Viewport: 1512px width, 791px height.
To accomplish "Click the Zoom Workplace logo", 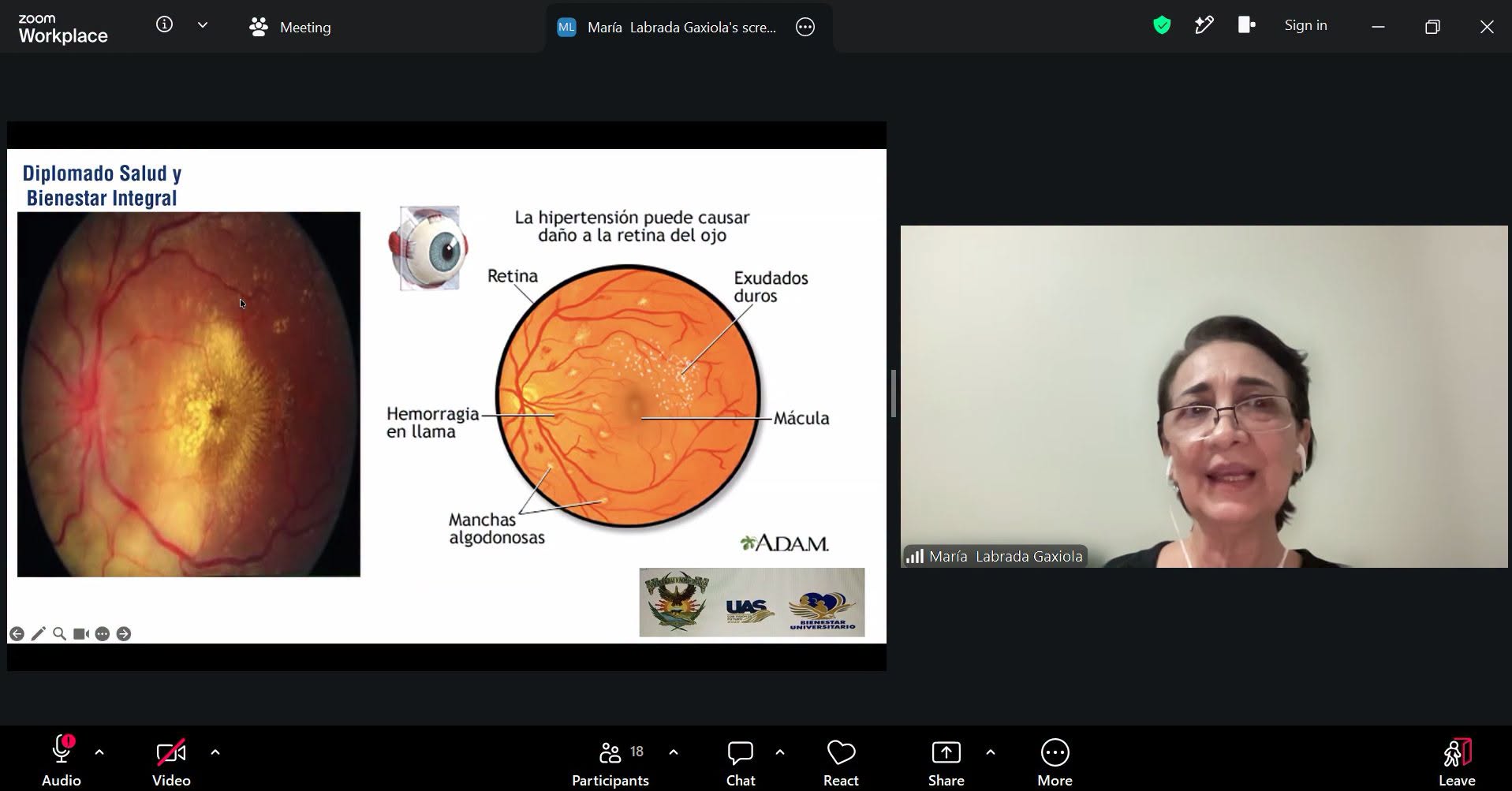I will click(x=63, y=28).
